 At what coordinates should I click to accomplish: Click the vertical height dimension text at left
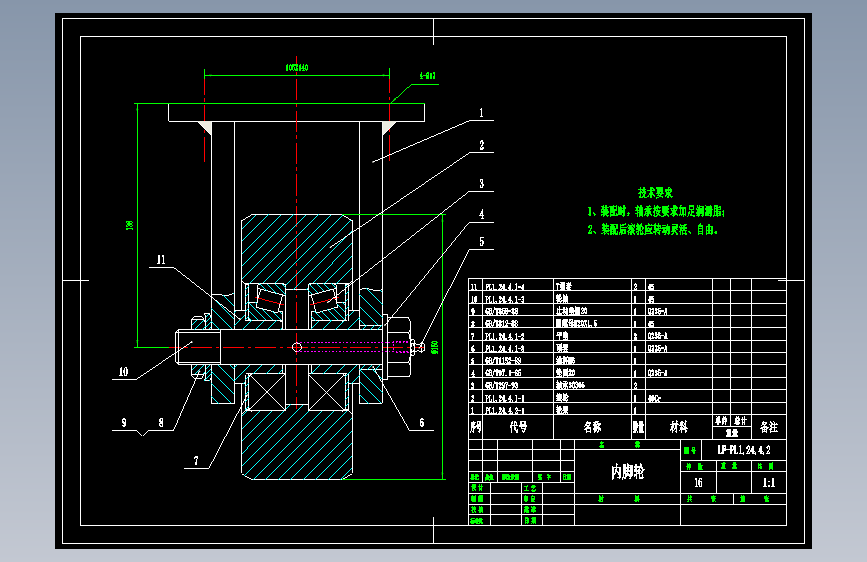130,225
